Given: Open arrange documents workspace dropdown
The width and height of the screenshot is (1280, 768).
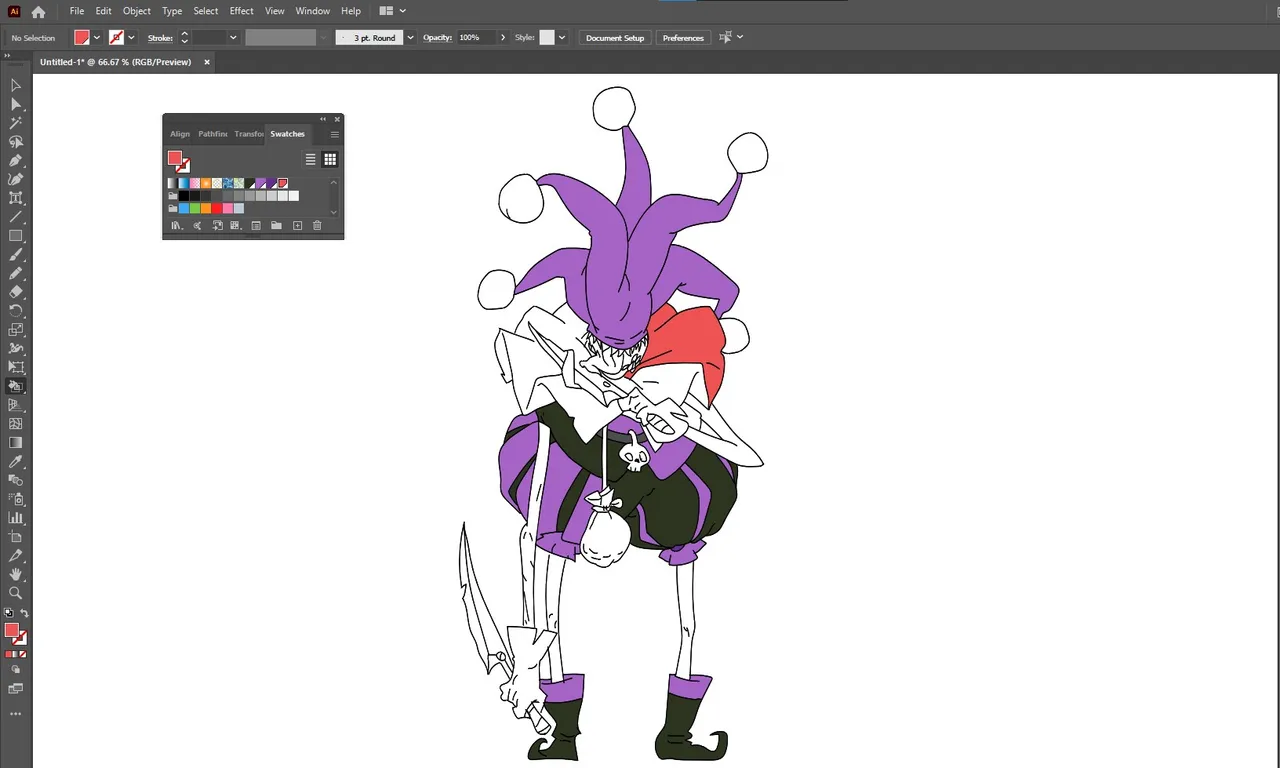Looking at the screenshot, I should (393, 11).
